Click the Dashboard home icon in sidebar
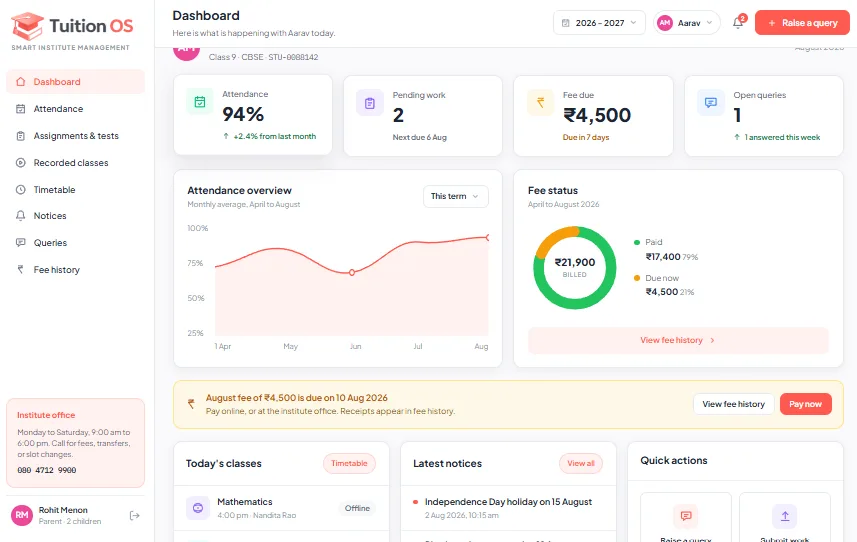This screenshot has height=542, width=857. [21, 82]
